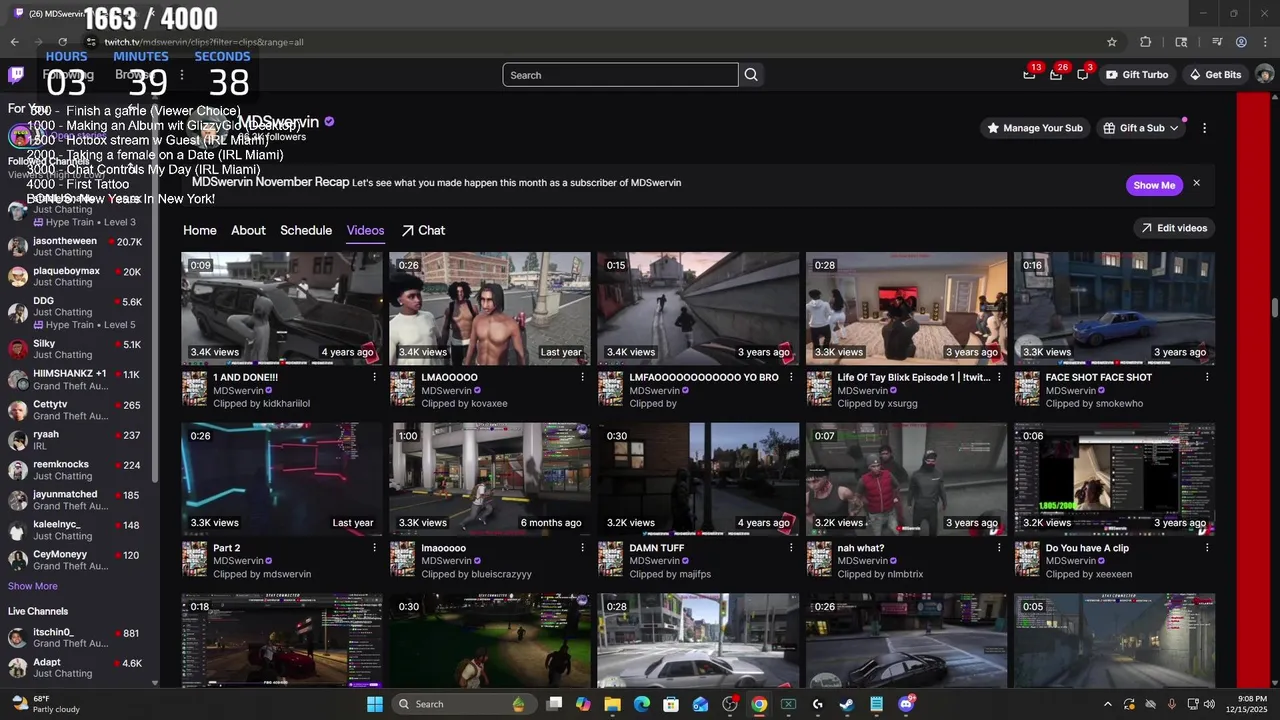Open Adapt under Live Channels

[x=76, y=667]
